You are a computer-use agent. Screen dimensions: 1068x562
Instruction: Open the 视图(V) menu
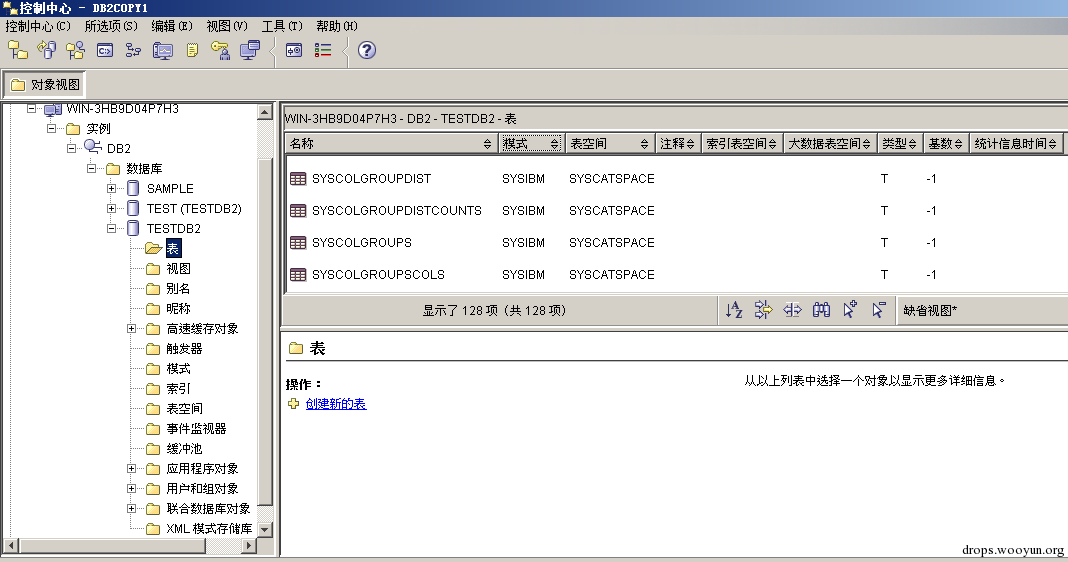227,26
